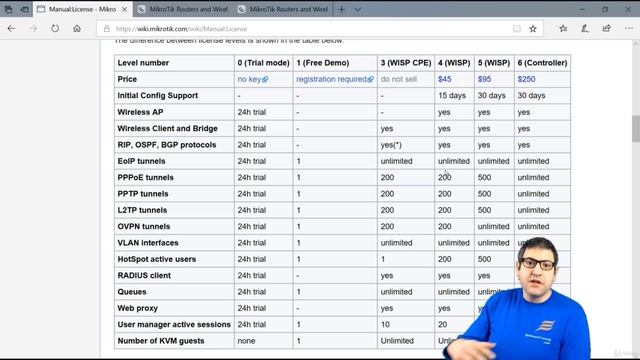
Task: Click 'Wireless Client and Bridge' row label
Action: click(x=167, y=128)
